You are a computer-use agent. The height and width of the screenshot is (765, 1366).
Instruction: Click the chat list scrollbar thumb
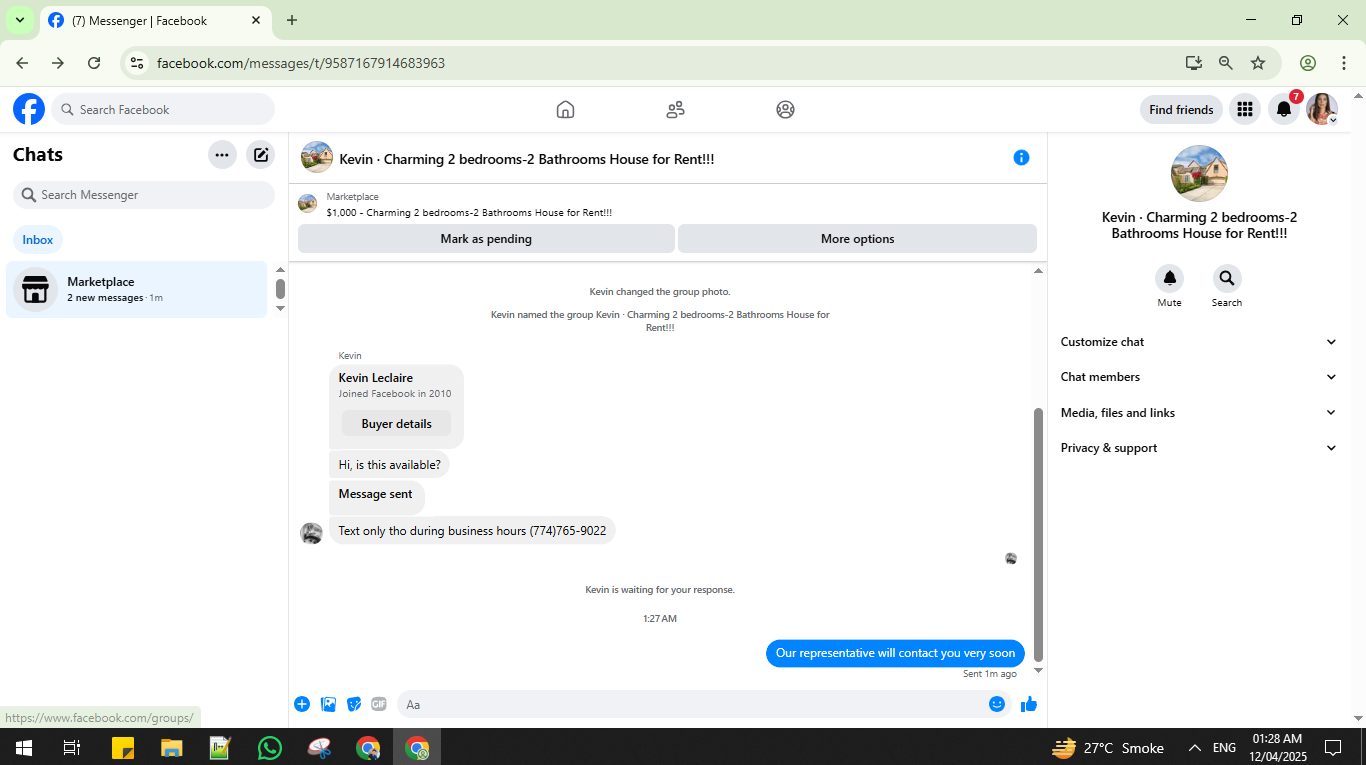(280, 289)
